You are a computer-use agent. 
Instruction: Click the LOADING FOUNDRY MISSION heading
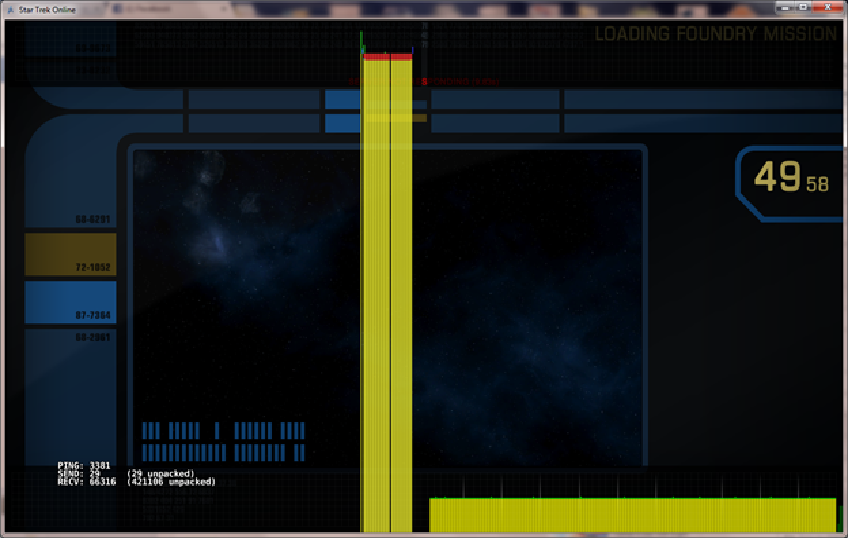click(716, 34)
